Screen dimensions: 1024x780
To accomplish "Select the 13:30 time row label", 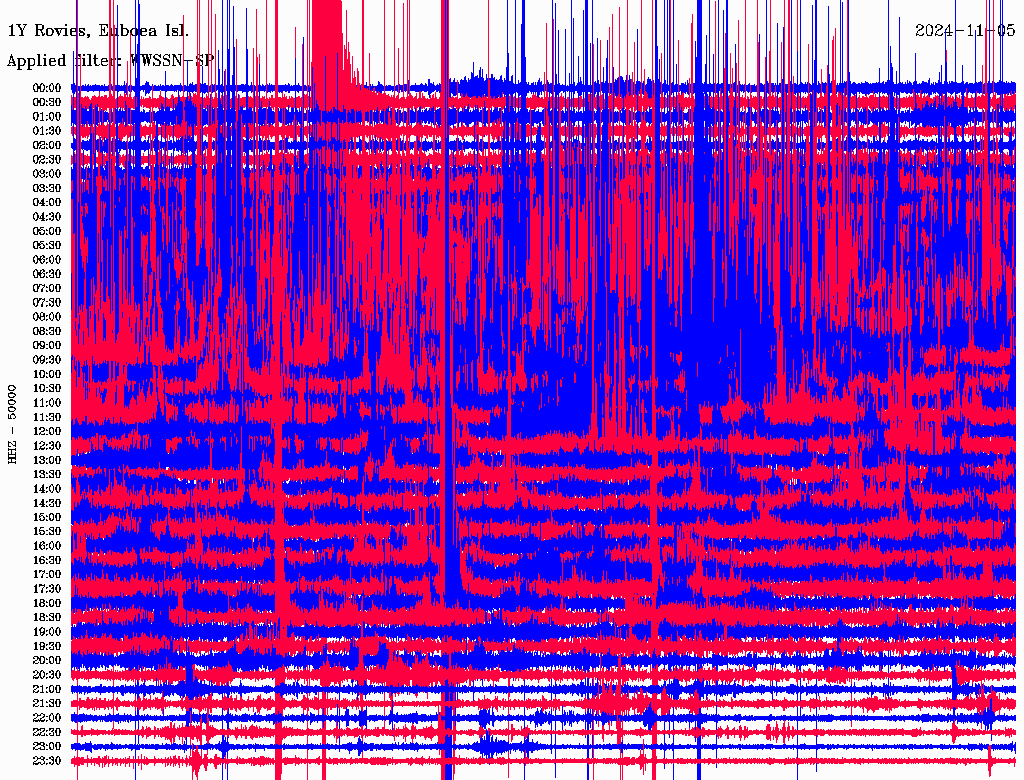I will coord(47,475).
